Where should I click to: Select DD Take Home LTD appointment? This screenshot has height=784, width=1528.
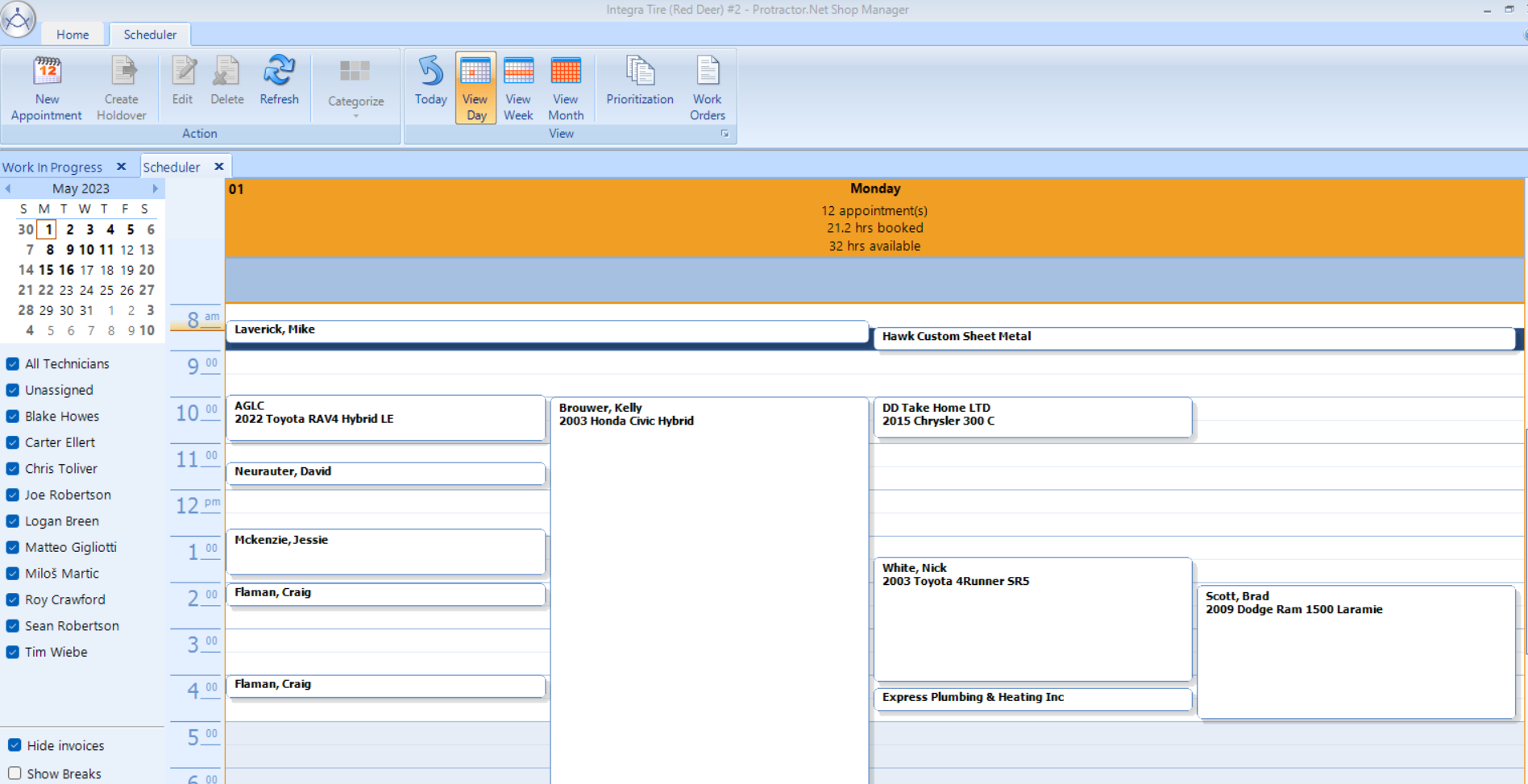point(1032,417)
